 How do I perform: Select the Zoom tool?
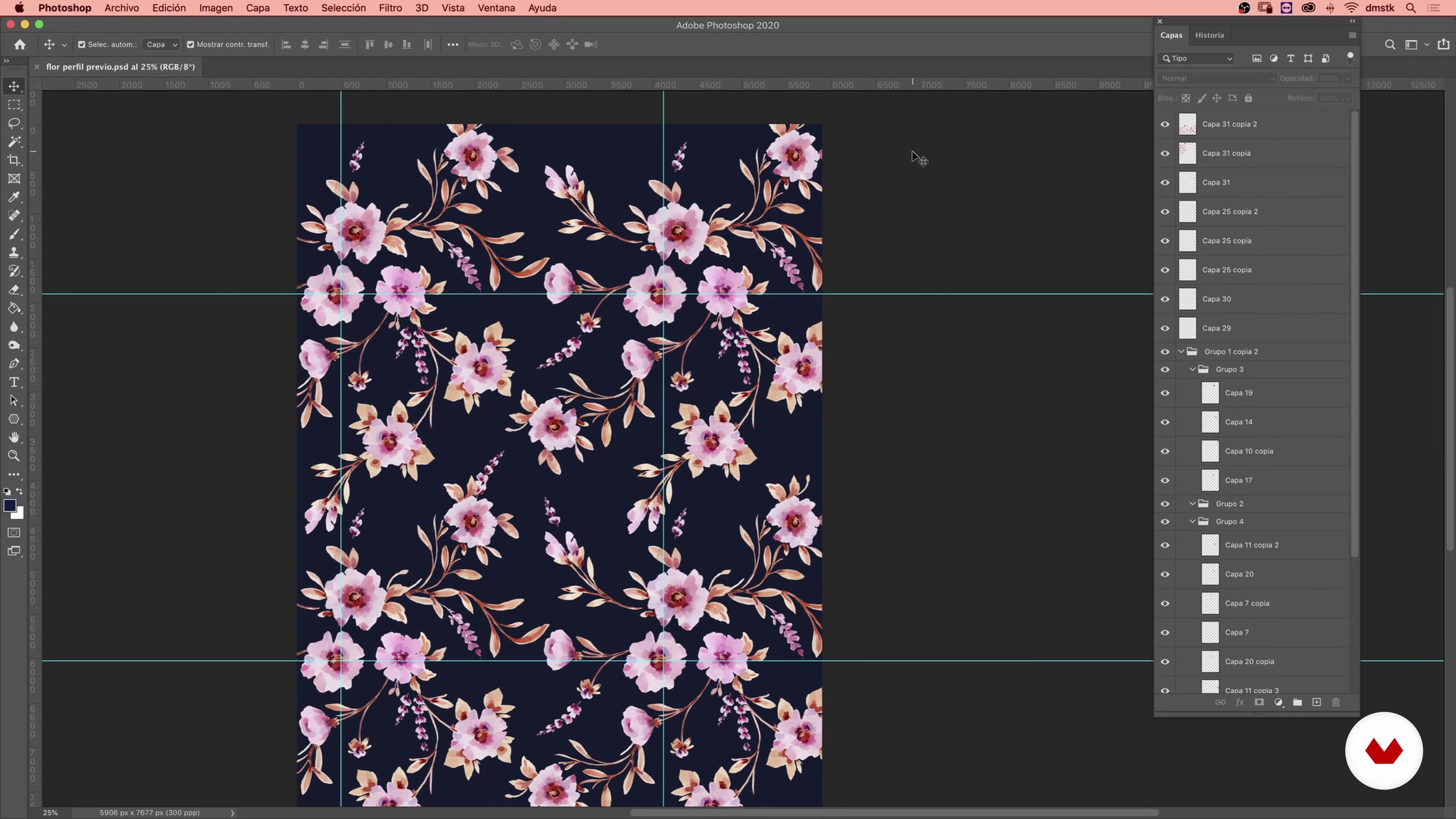click(x=14, y=456)
